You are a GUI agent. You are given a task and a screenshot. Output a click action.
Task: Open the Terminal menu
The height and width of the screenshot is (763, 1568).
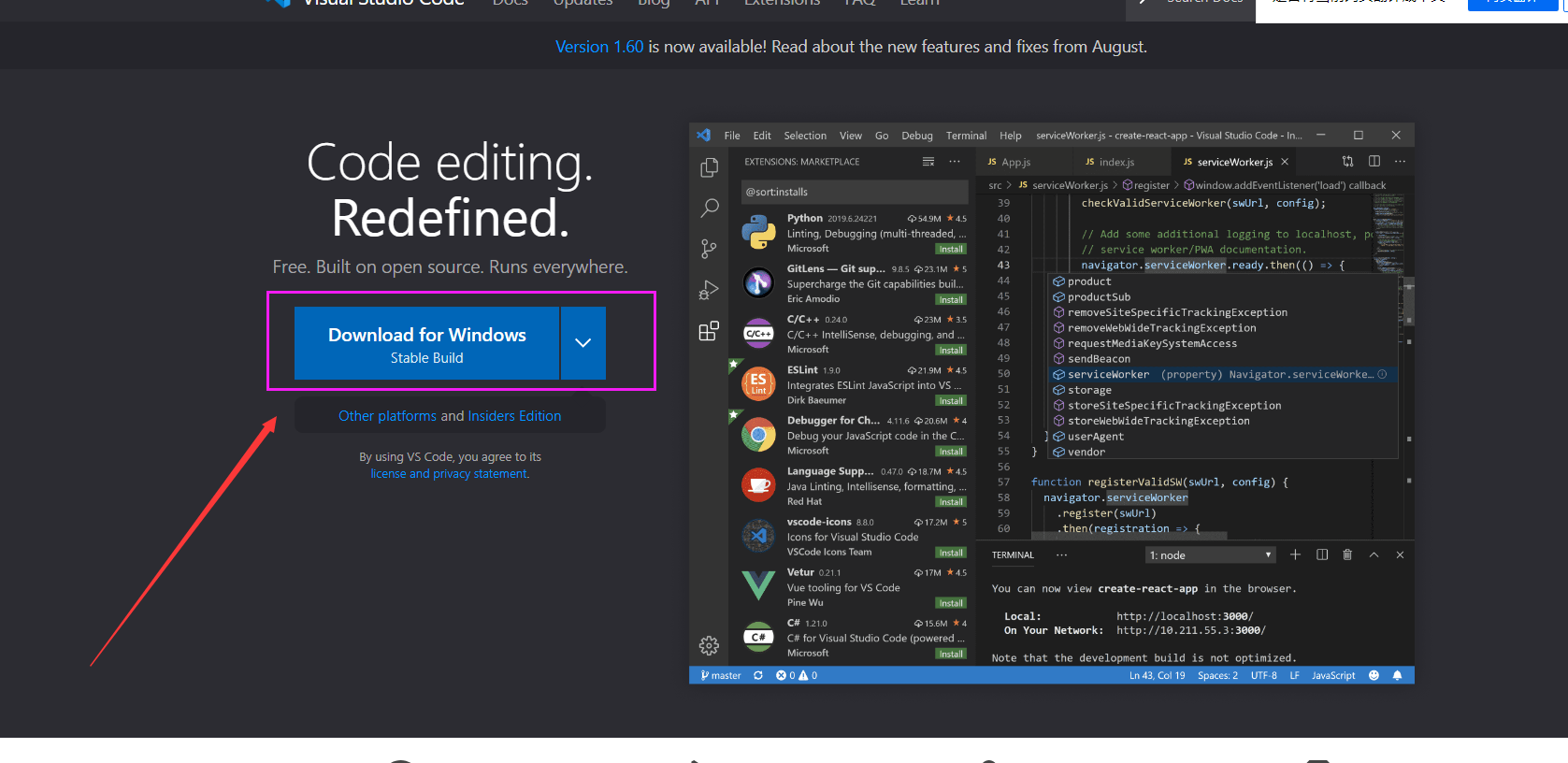click(966, 136)
